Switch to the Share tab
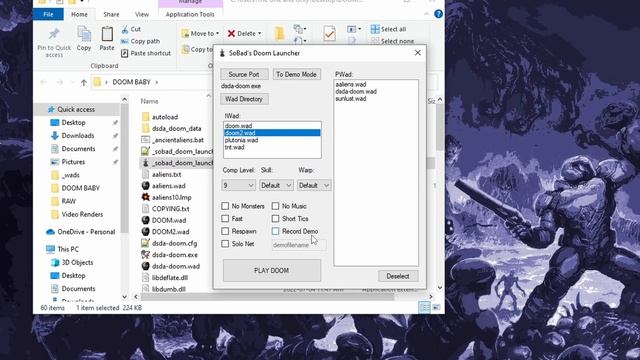The image size is (640, 360). [x=111, y=14]
